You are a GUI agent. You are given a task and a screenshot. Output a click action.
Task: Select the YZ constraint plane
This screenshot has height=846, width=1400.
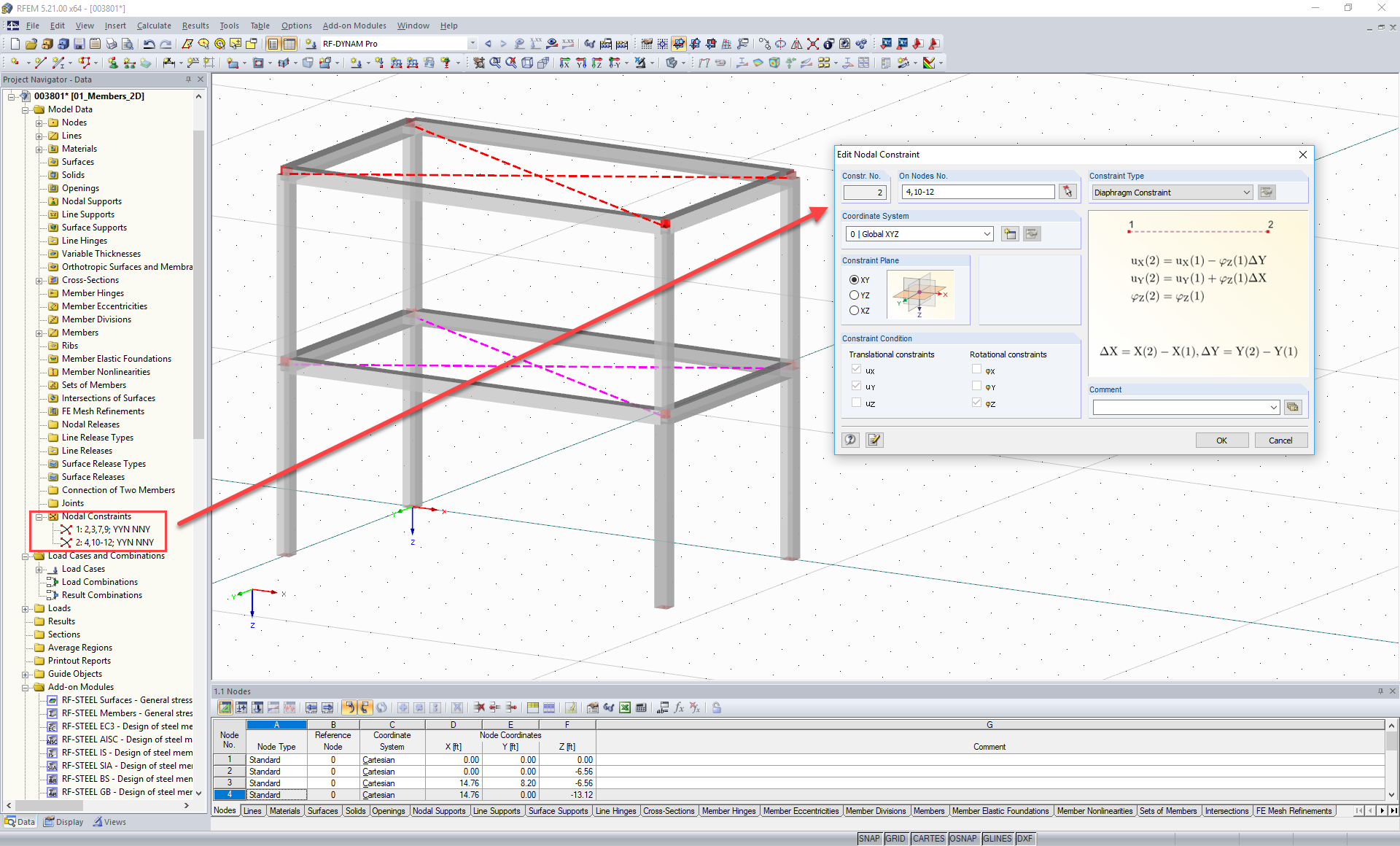pyautogui.click(x=854, y=295)
